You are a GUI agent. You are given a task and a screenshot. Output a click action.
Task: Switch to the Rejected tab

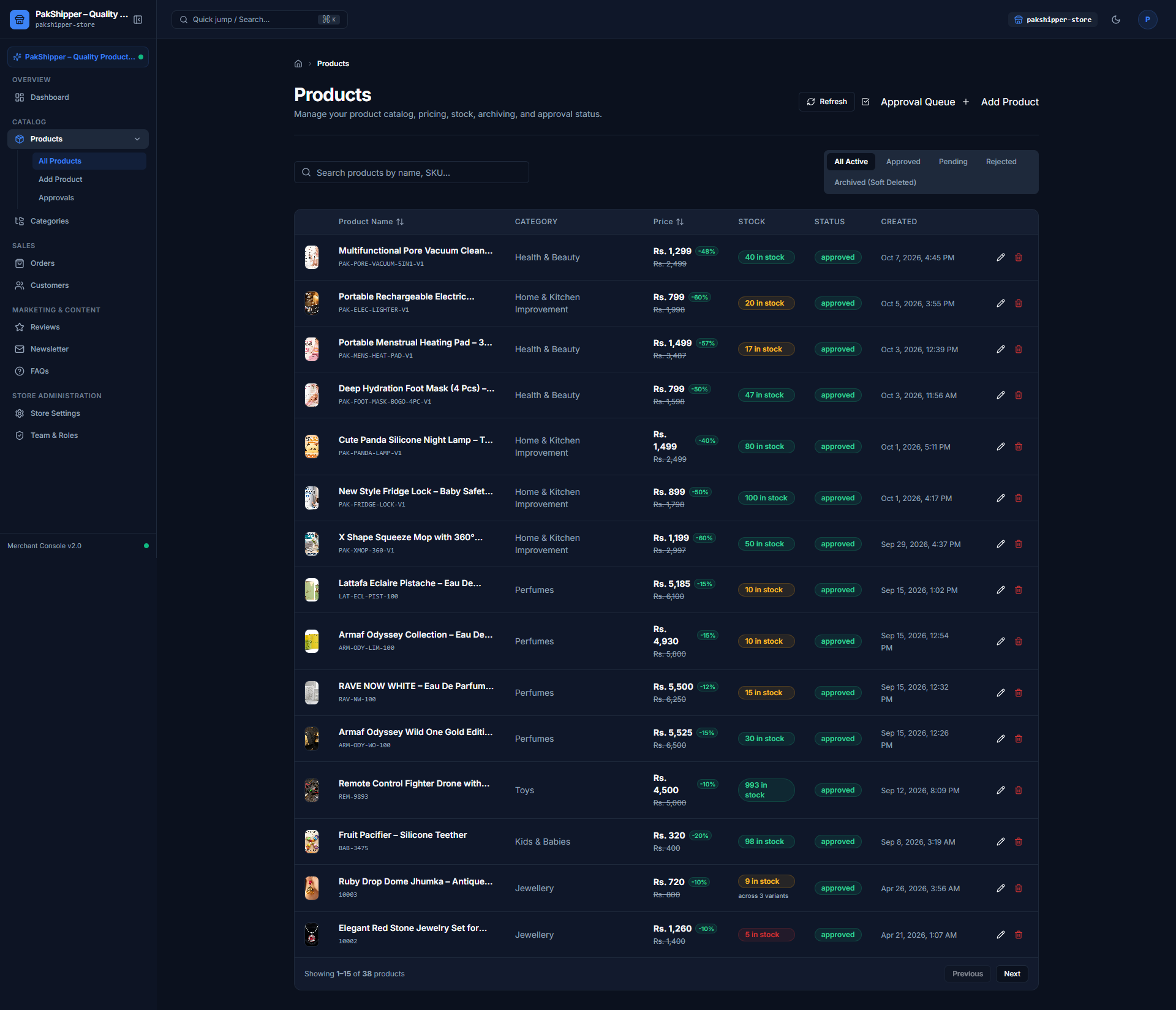coord(1001,162)
